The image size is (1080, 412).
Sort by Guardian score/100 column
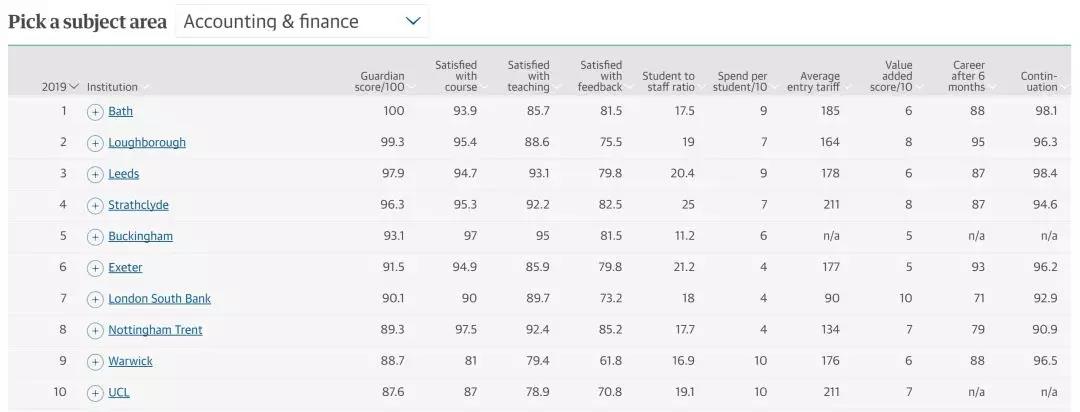click(382, 81)
